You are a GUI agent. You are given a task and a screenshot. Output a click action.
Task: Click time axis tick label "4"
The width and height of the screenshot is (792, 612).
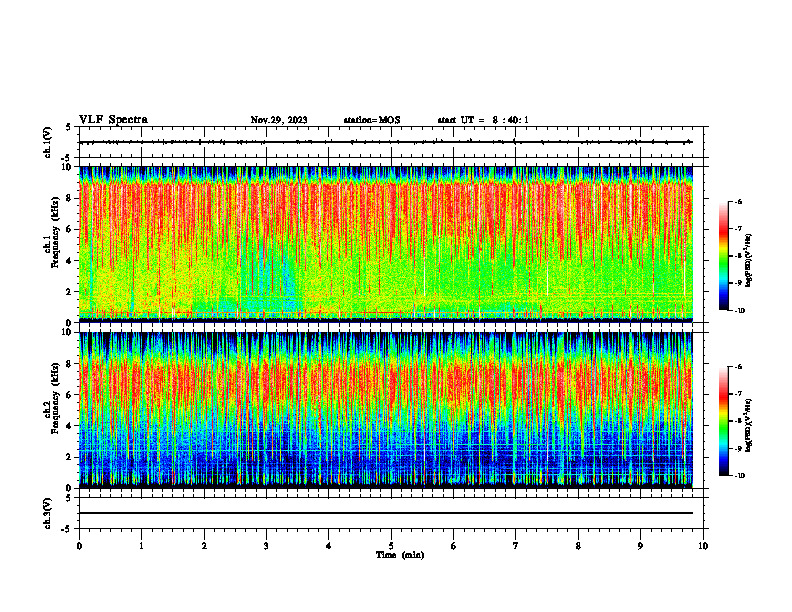(329, 546)
